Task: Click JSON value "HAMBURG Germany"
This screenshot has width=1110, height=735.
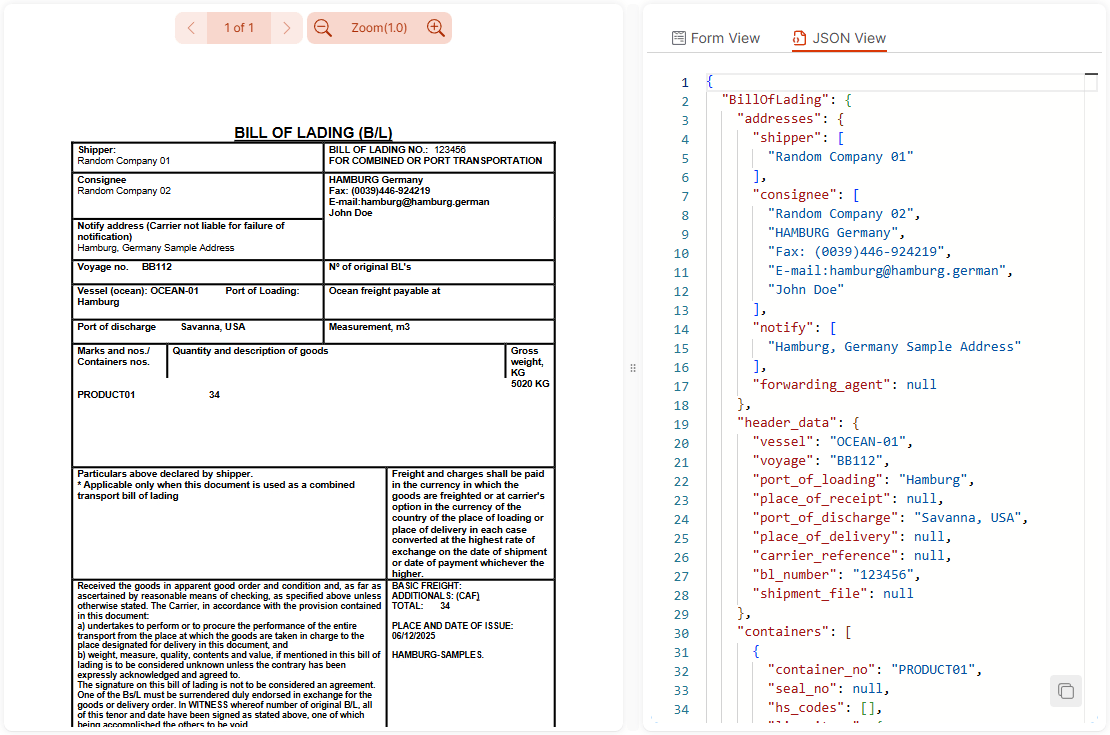Action: pos(832,233)
